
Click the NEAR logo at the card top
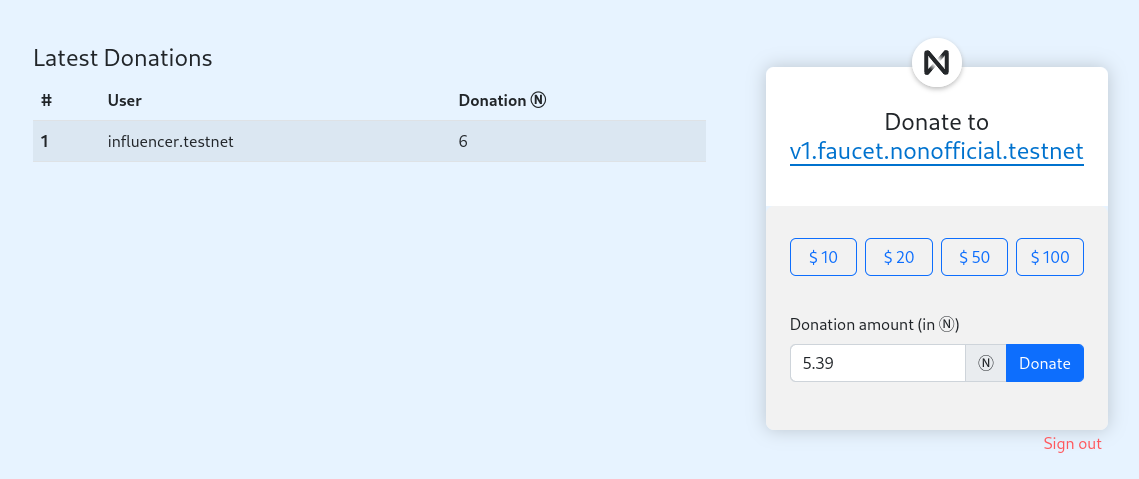[x=937, y=62]
